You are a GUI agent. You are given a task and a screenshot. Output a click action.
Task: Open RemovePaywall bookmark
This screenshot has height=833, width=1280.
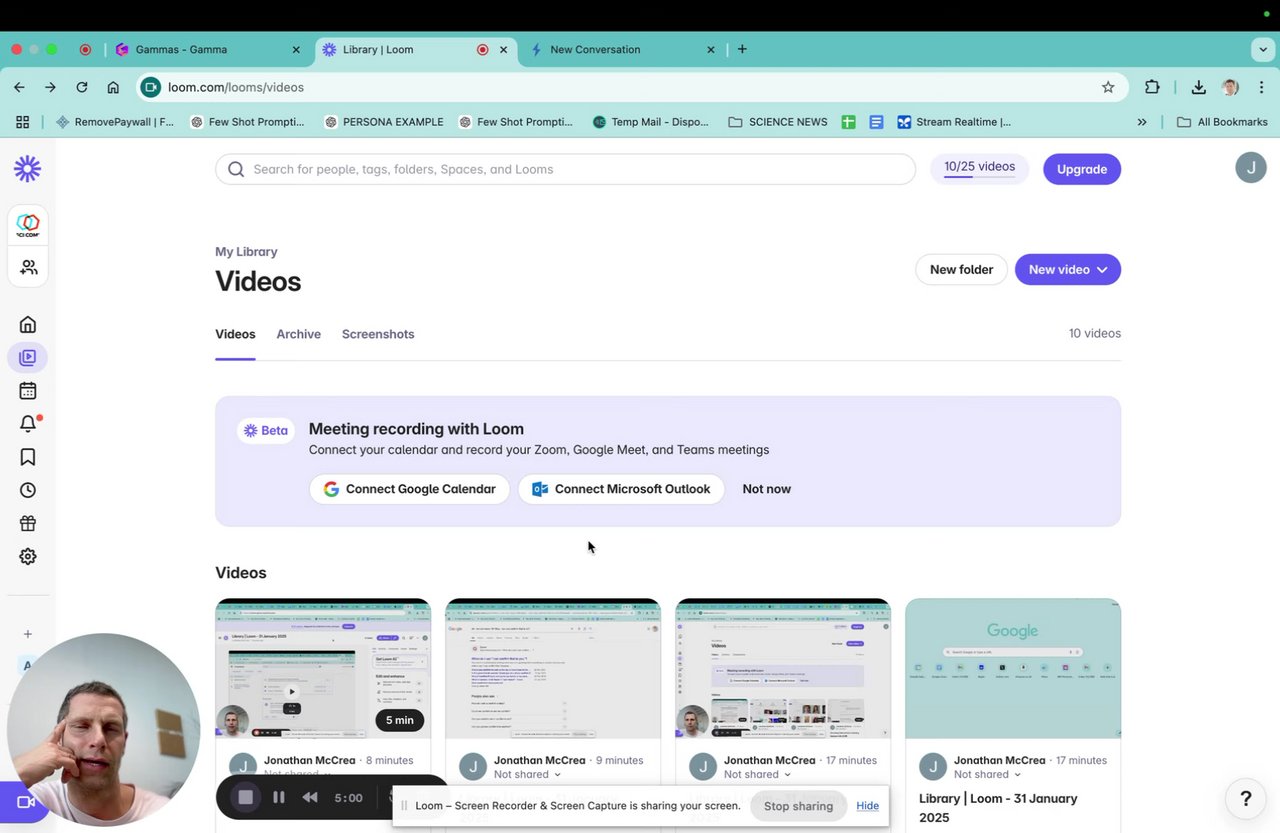click(x=115, y=122)
